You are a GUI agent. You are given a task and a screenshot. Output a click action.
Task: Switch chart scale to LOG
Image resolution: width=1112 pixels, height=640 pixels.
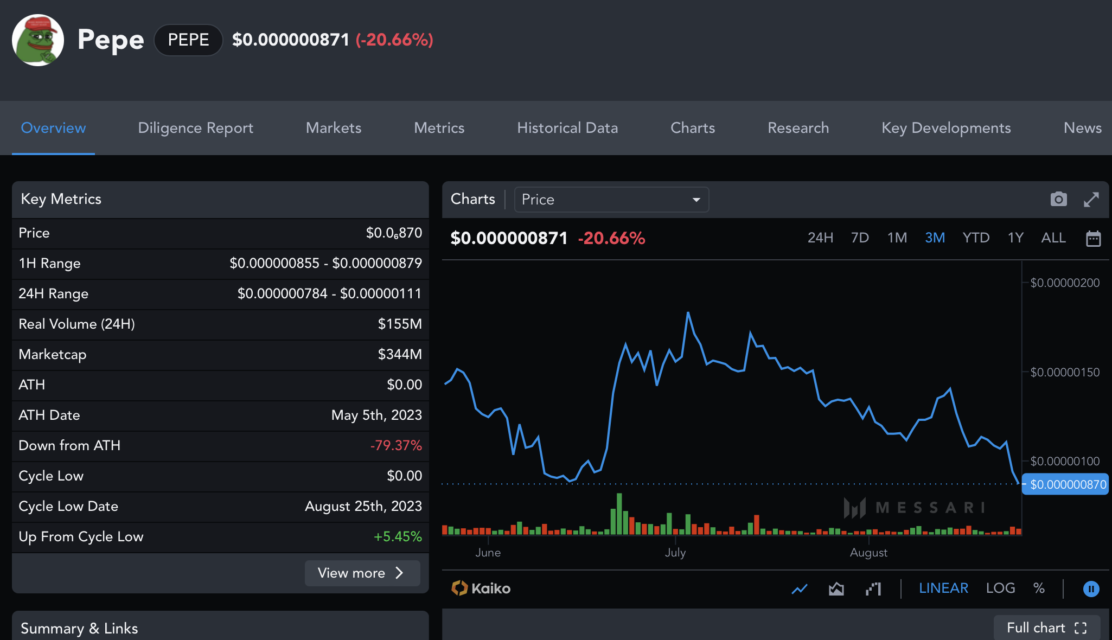(x=1000, y=588)
